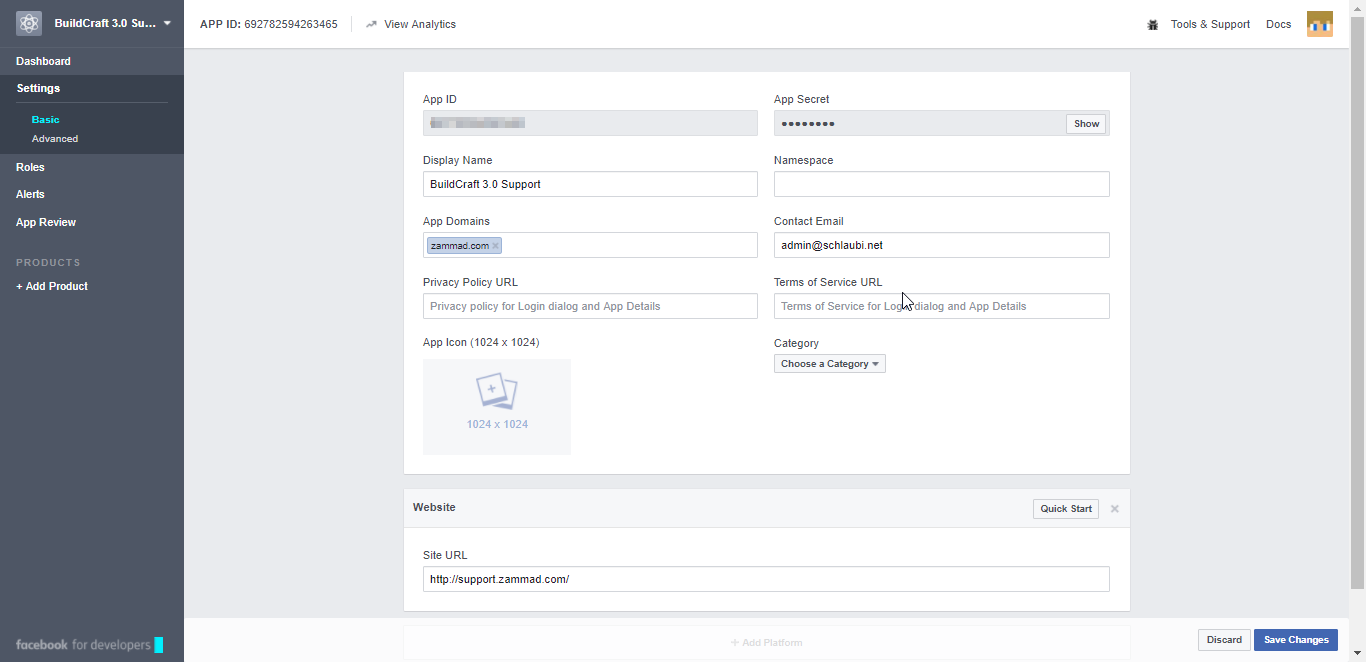This screenshot has width=1366, height=662.
Task: Focus the Terms of Service URL field
Action: coord(942,306)
